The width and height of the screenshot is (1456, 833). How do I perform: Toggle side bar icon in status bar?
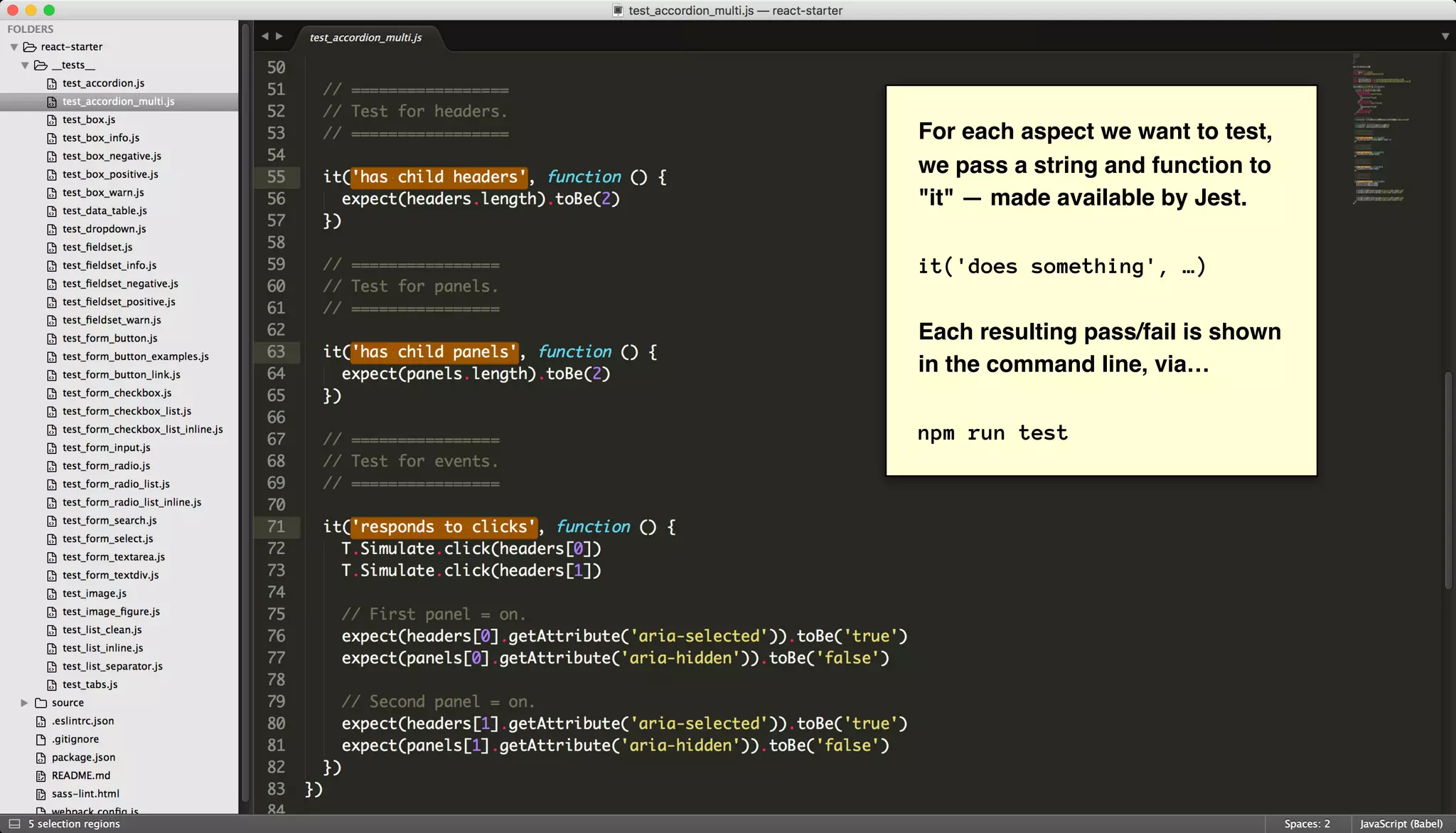pos(14,824)
